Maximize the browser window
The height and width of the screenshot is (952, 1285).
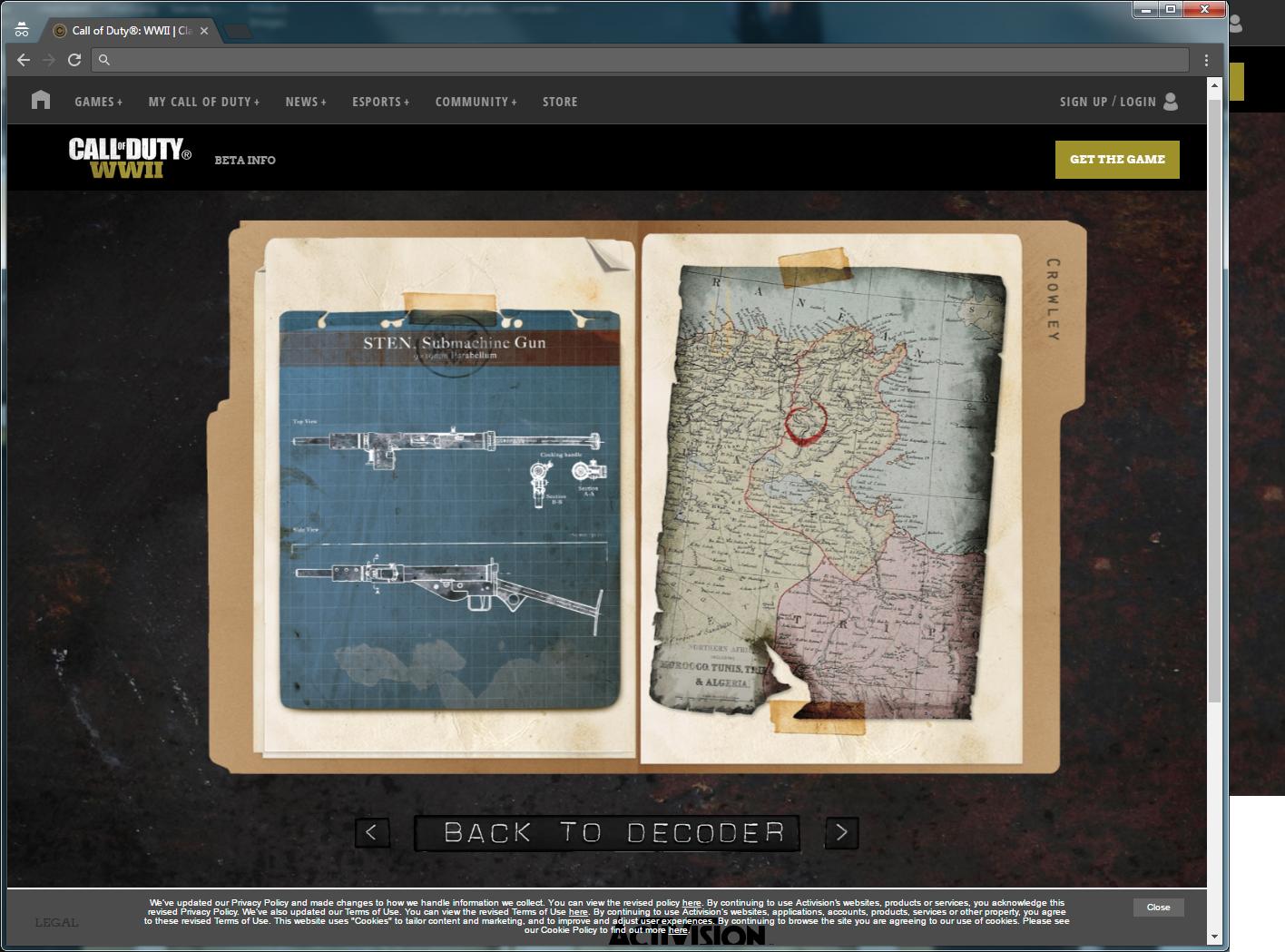pyautogui.click(x=1171, y=9)
